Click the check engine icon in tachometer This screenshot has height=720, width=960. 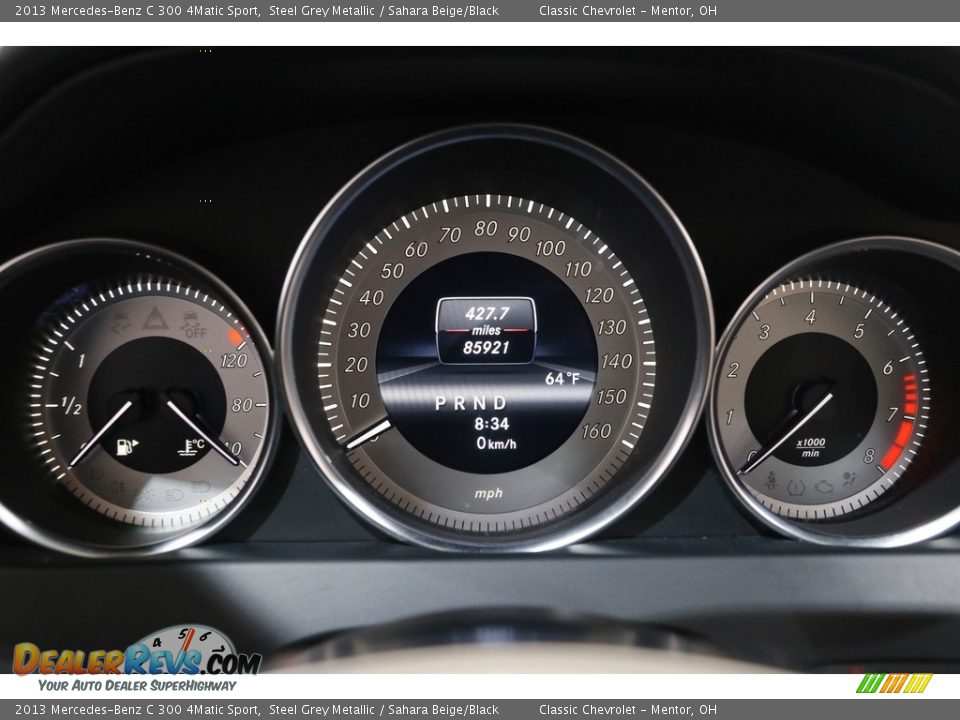824,487
